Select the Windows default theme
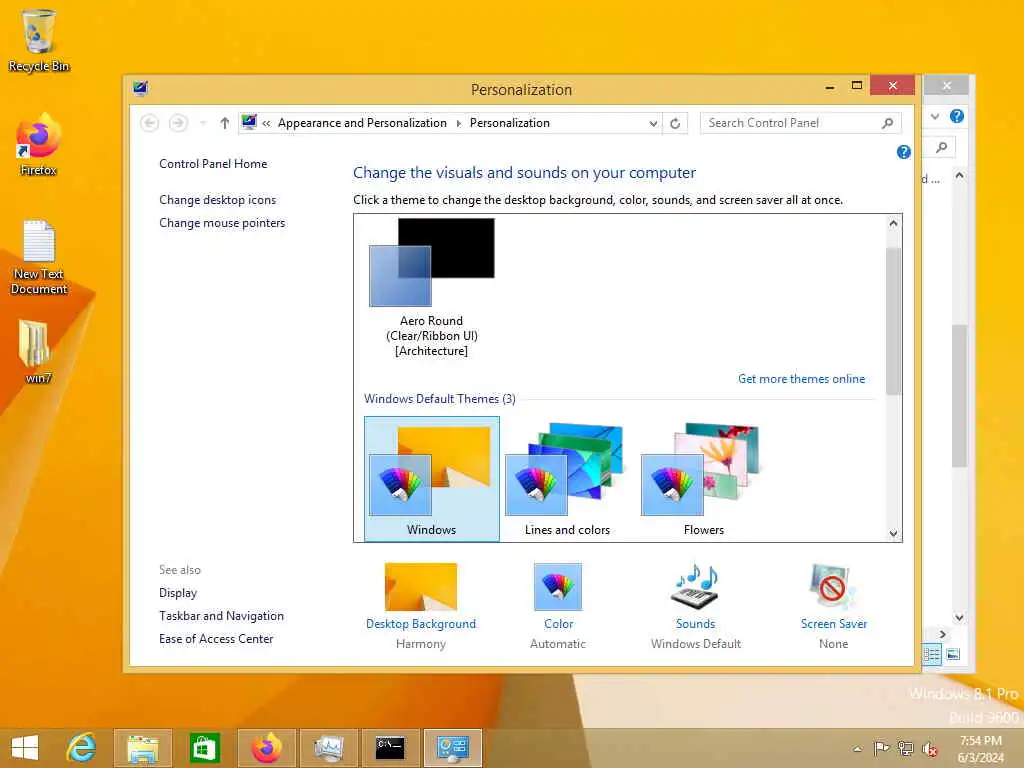The height and width of the screenshot is (768, 1024). pos(432,479)
